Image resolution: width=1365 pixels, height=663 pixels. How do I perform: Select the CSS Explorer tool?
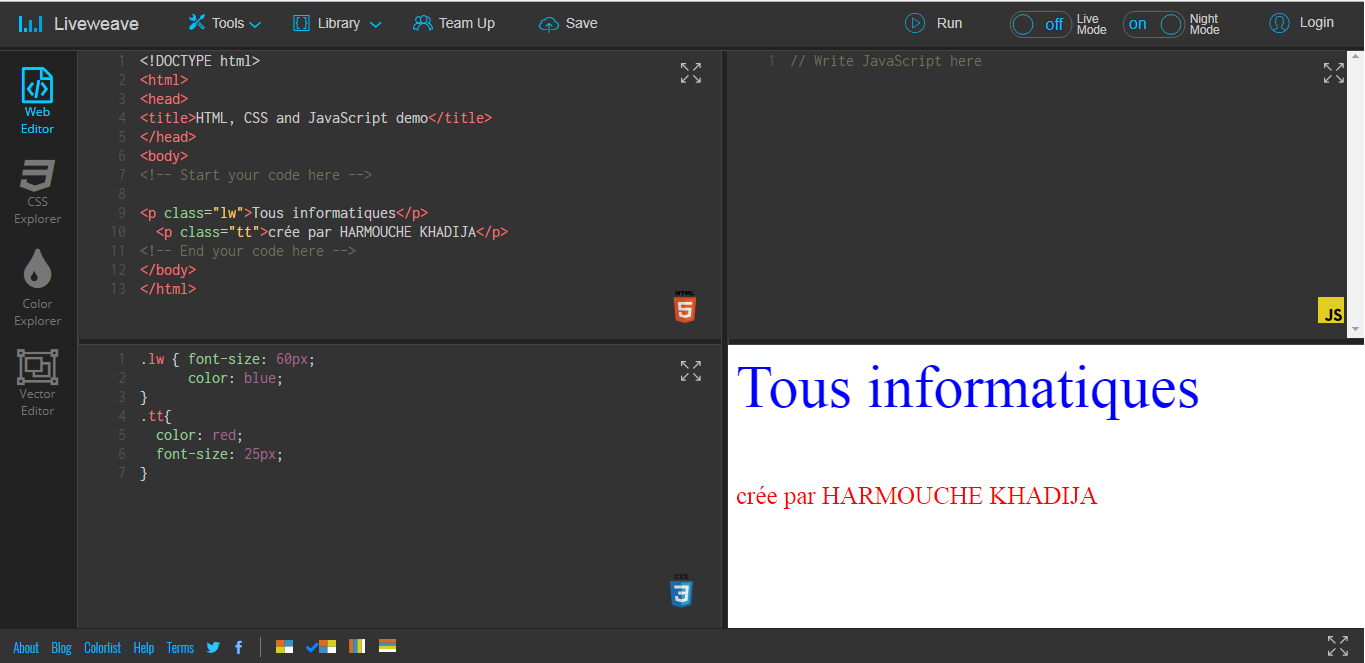point(37,190)
